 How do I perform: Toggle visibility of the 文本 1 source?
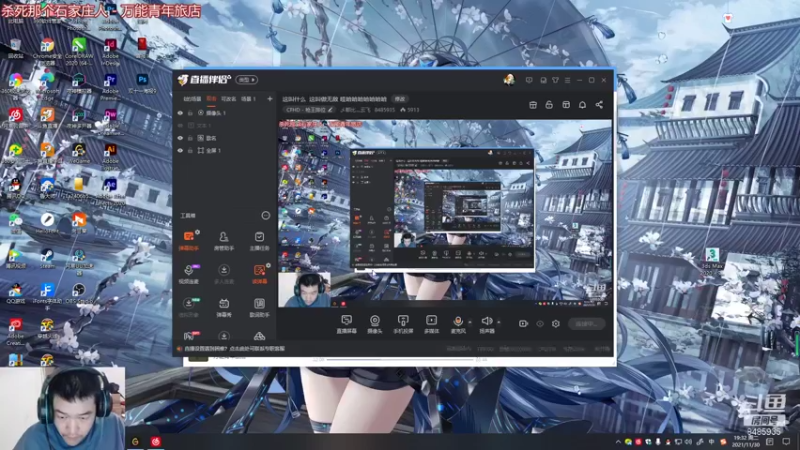point(180,126)
